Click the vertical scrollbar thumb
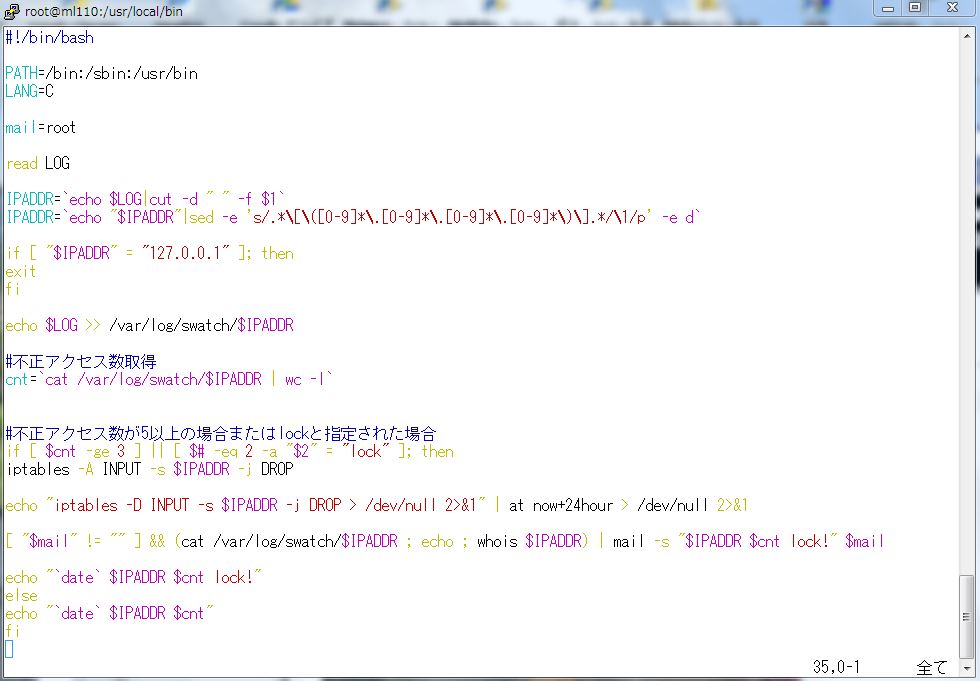 click(x=966, y=617)
